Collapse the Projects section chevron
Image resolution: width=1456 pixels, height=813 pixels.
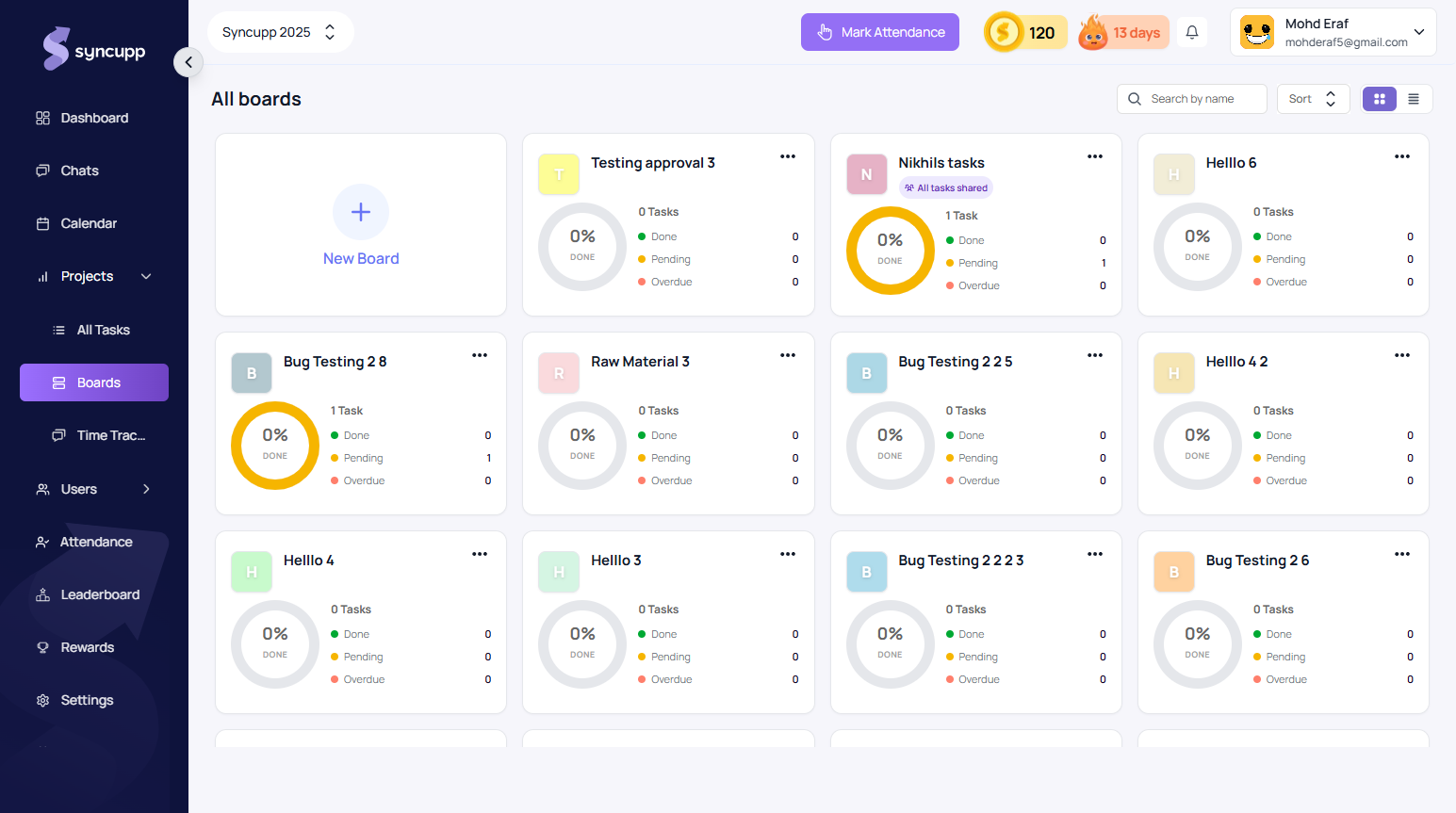146,276
